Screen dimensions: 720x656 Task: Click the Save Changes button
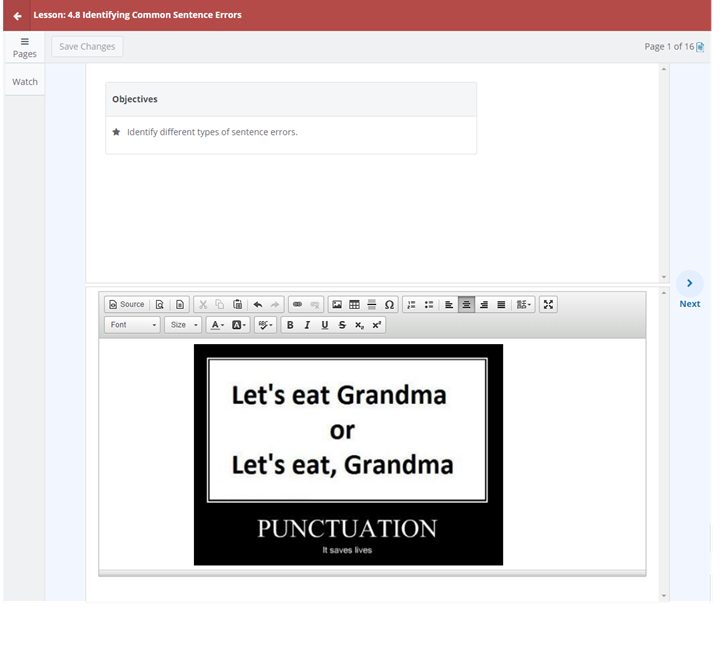click(87, 47)
